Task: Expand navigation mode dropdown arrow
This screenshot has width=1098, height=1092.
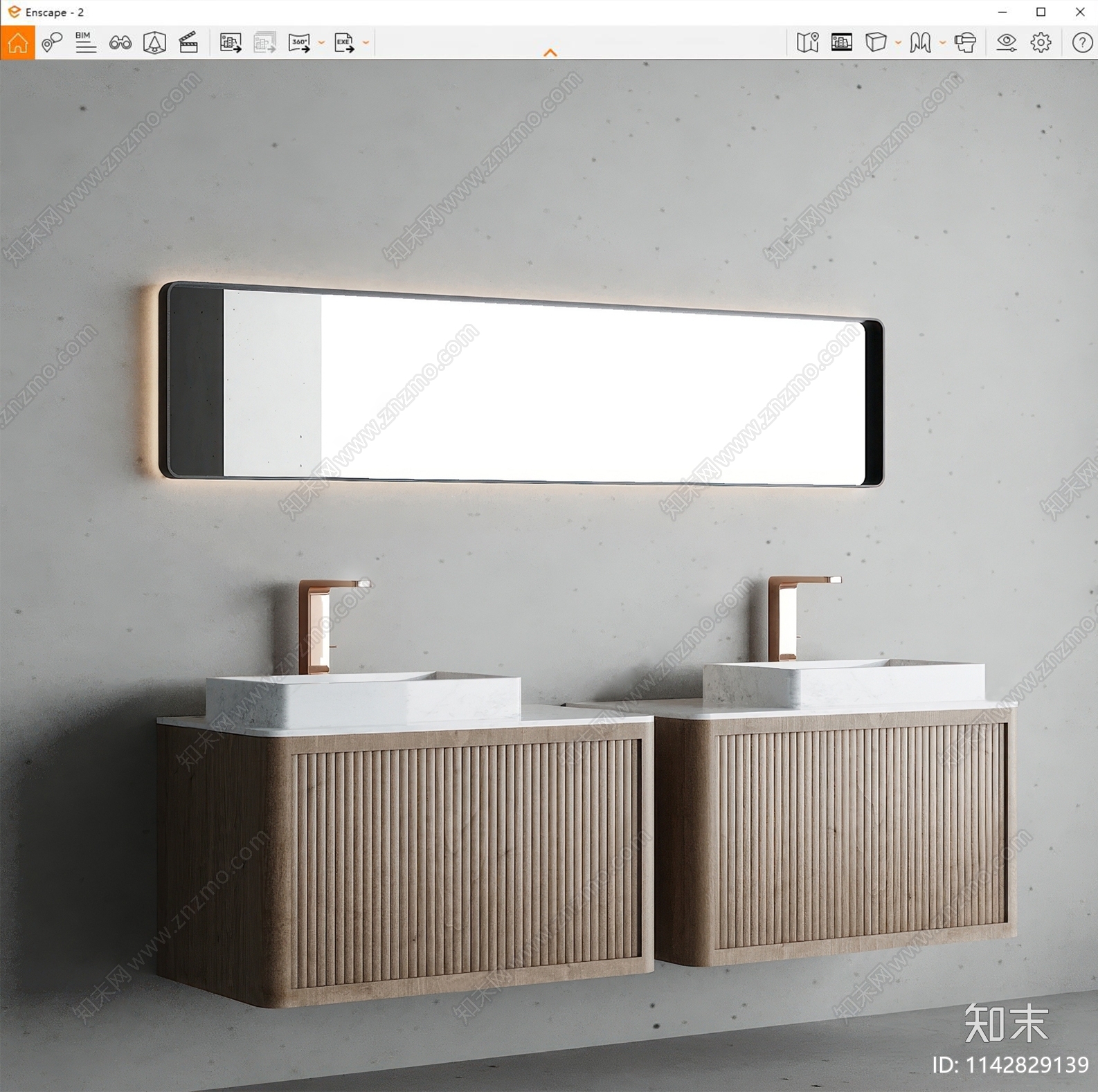Action: 942,43
